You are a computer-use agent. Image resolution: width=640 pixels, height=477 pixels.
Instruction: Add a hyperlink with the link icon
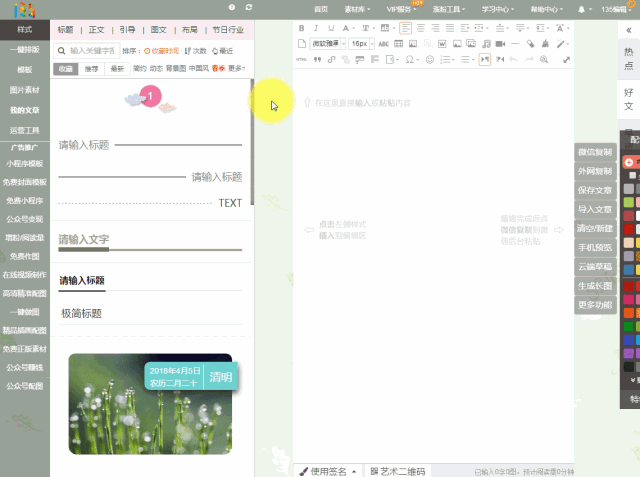click(331, 60)
